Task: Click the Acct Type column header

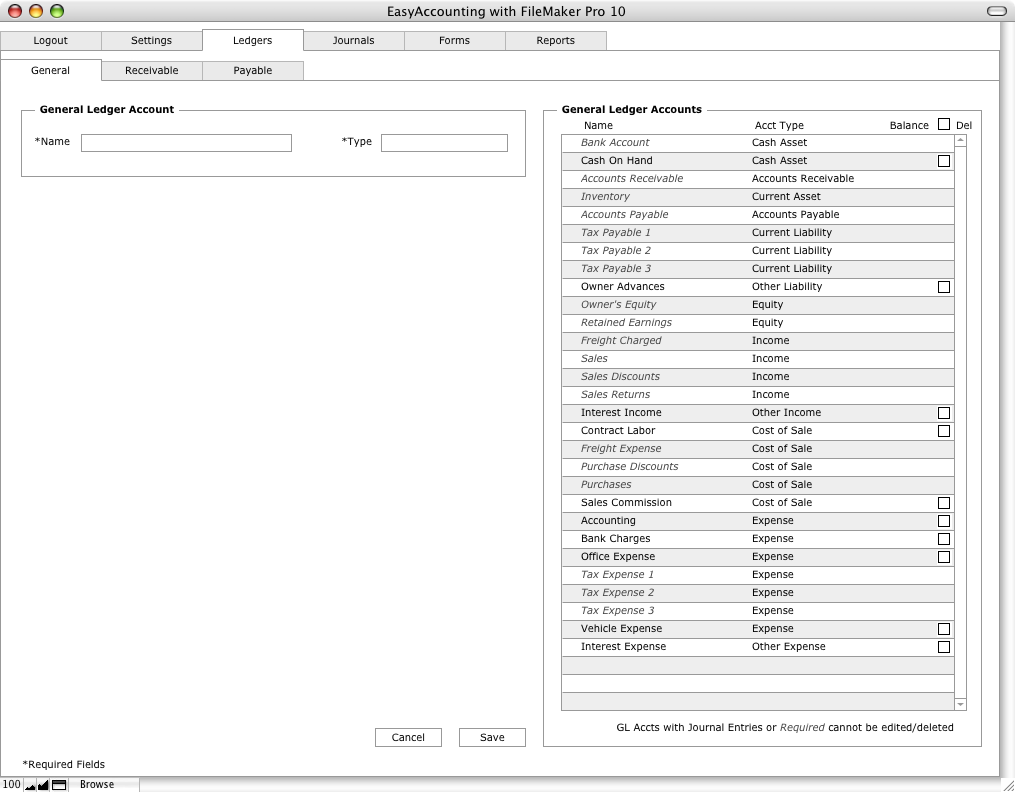Action: click(779, 126)
